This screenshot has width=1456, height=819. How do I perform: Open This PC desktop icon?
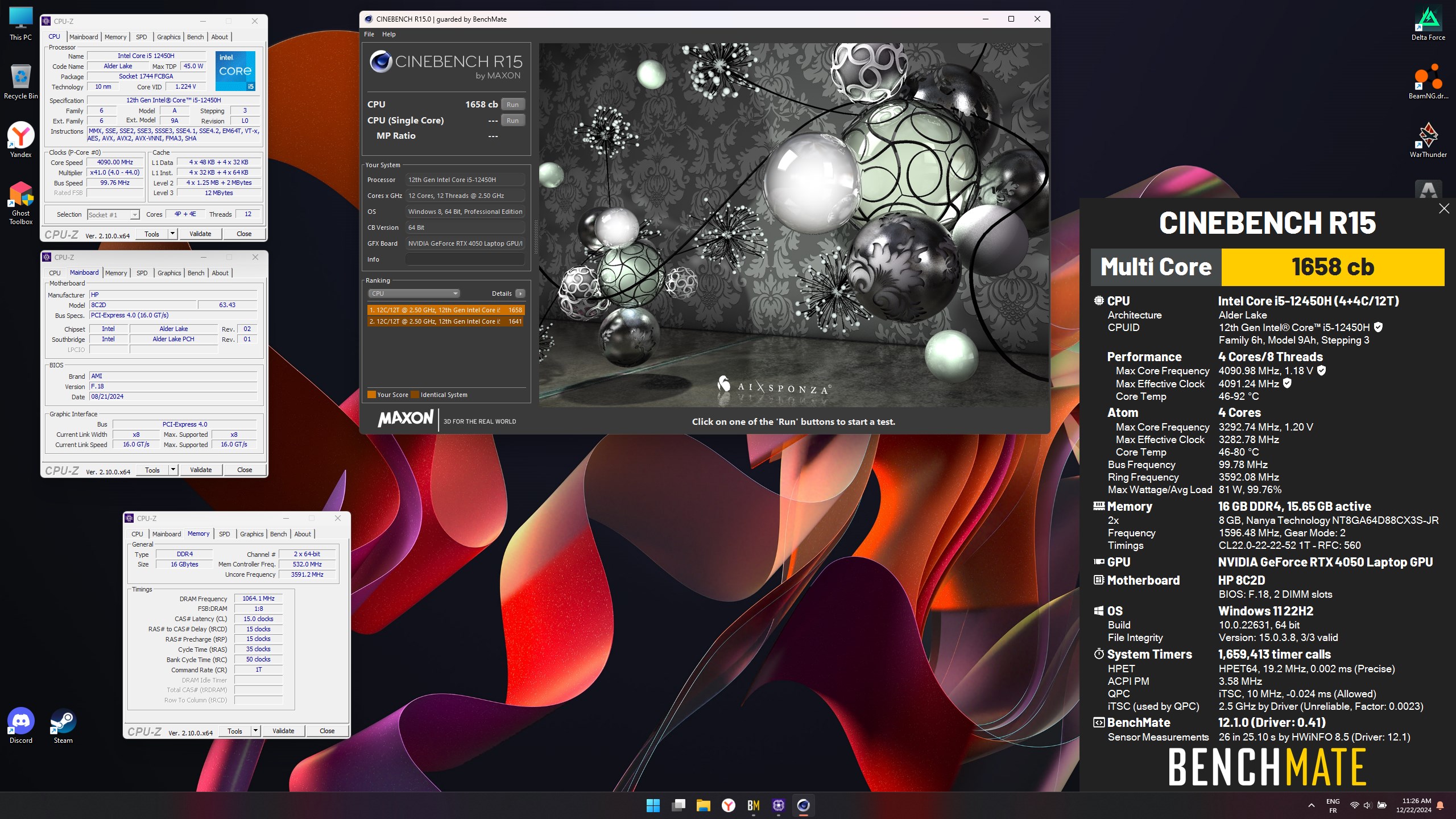(20, 24)
